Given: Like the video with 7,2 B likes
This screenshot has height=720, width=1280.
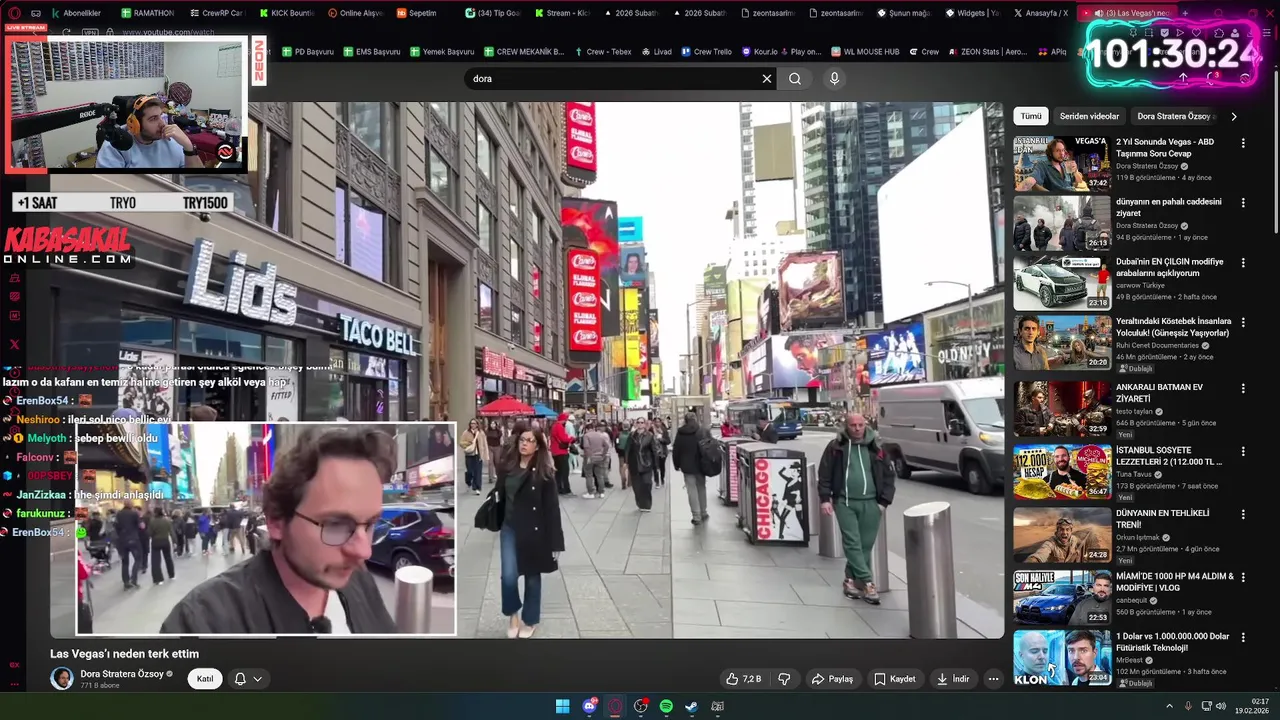Looking at the screenshot, I should coord(743,679).
